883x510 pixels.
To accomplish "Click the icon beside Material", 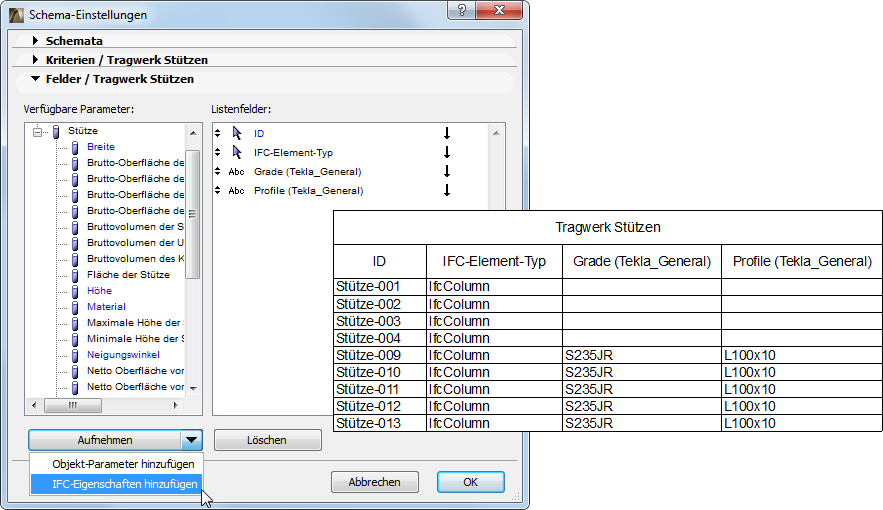I will pyautogui.click(x=75, y=308).
